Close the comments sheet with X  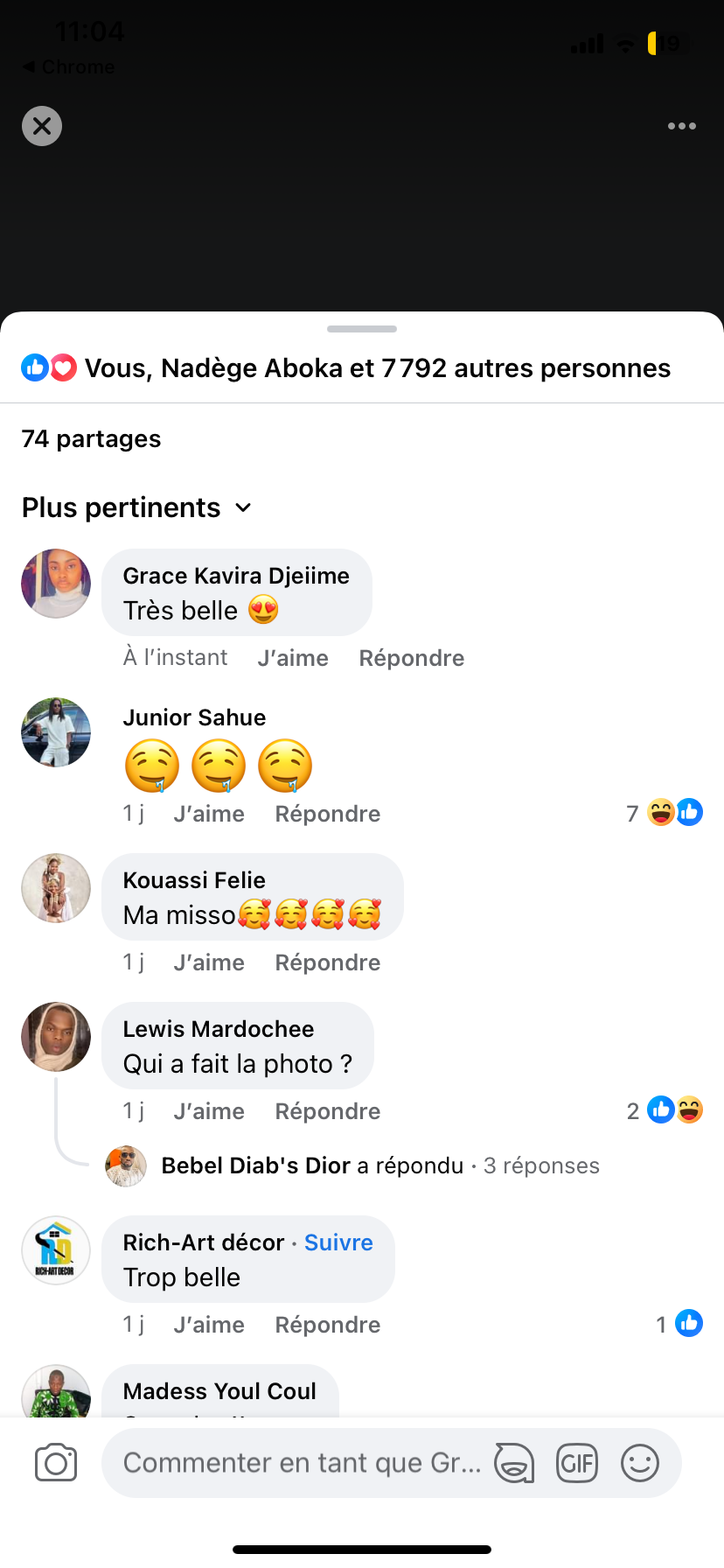[x=42, y=126]
